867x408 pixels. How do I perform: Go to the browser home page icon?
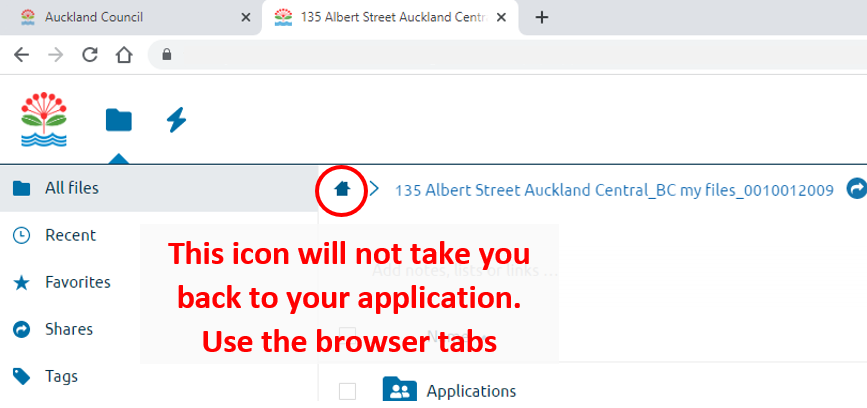click(x=124, y=55)
